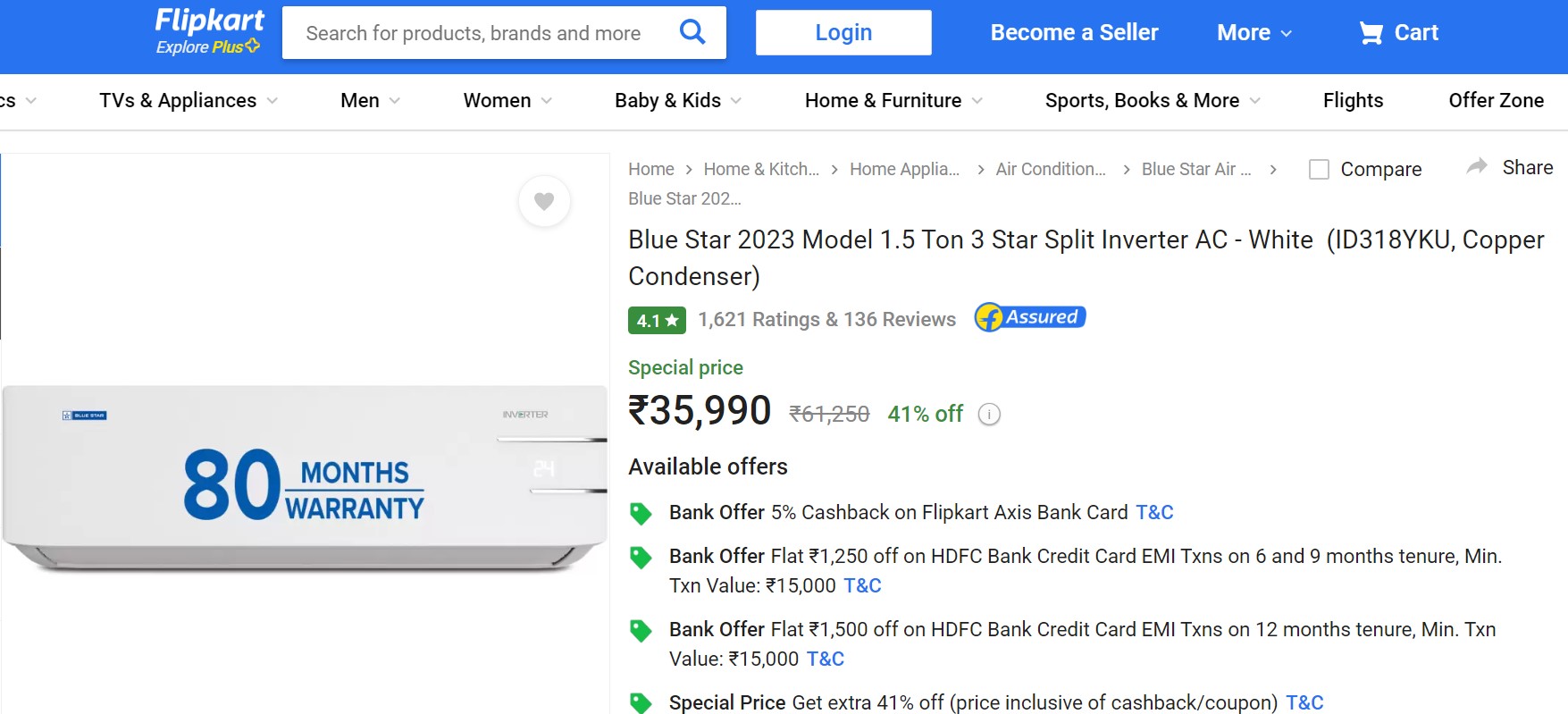The image size is (1568, 714).
Task: Expand the More dropdown in header
Action: click(1254, 33)
